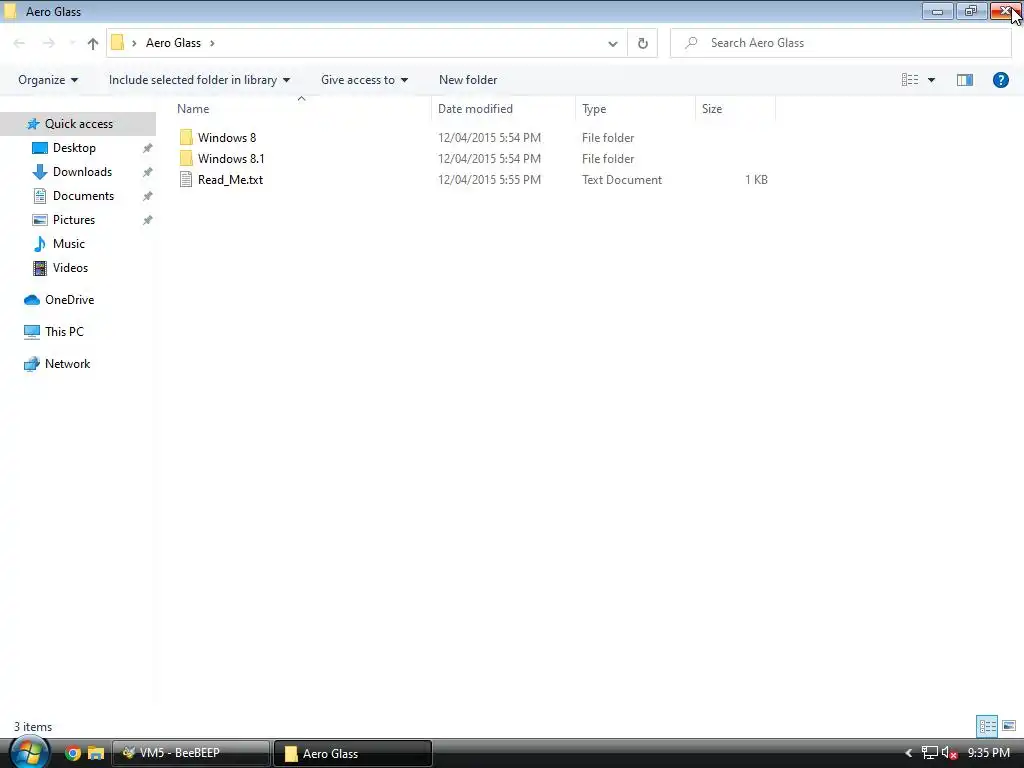Screen dimensions: 1024x768
Task: Switch to details view in status bar
Action: pos(987,726)
